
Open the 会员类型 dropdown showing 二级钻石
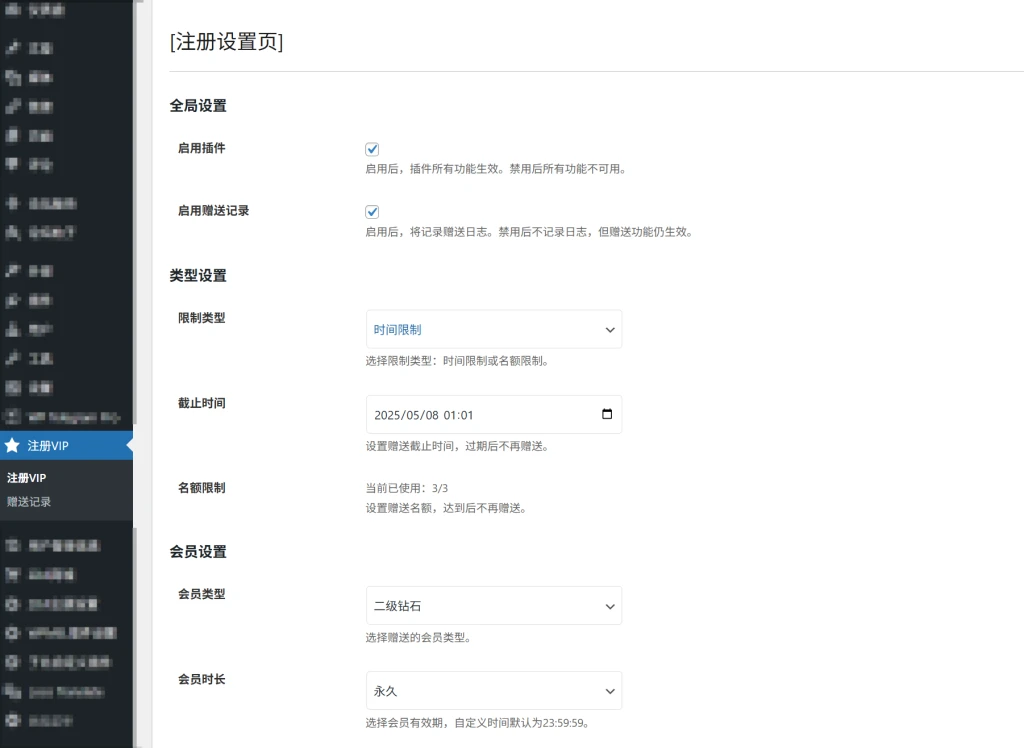click(x=494, y=606)
